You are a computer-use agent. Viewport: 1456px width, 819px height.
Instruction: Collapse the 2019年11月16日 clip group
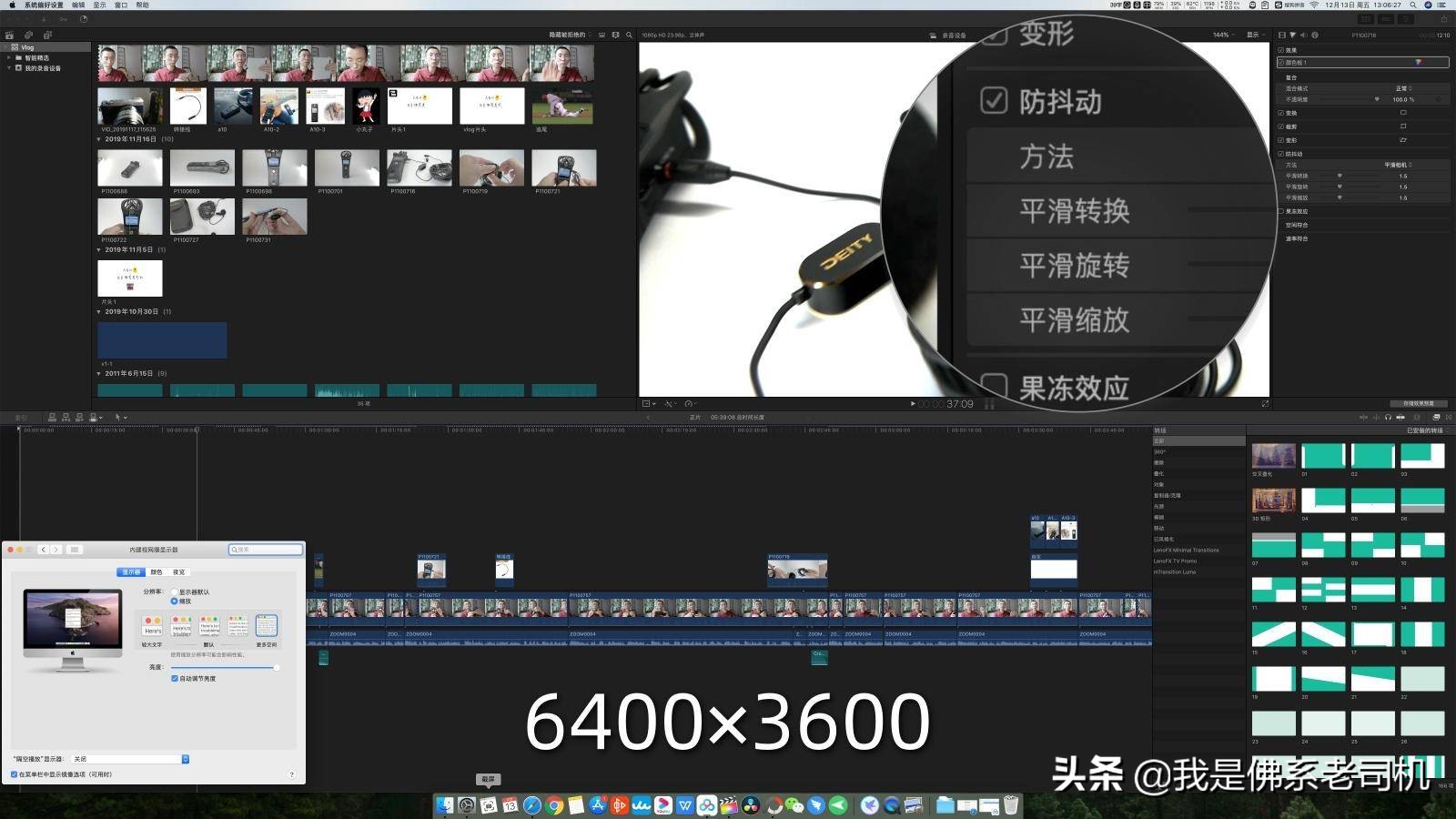click(x=98, y=139)
